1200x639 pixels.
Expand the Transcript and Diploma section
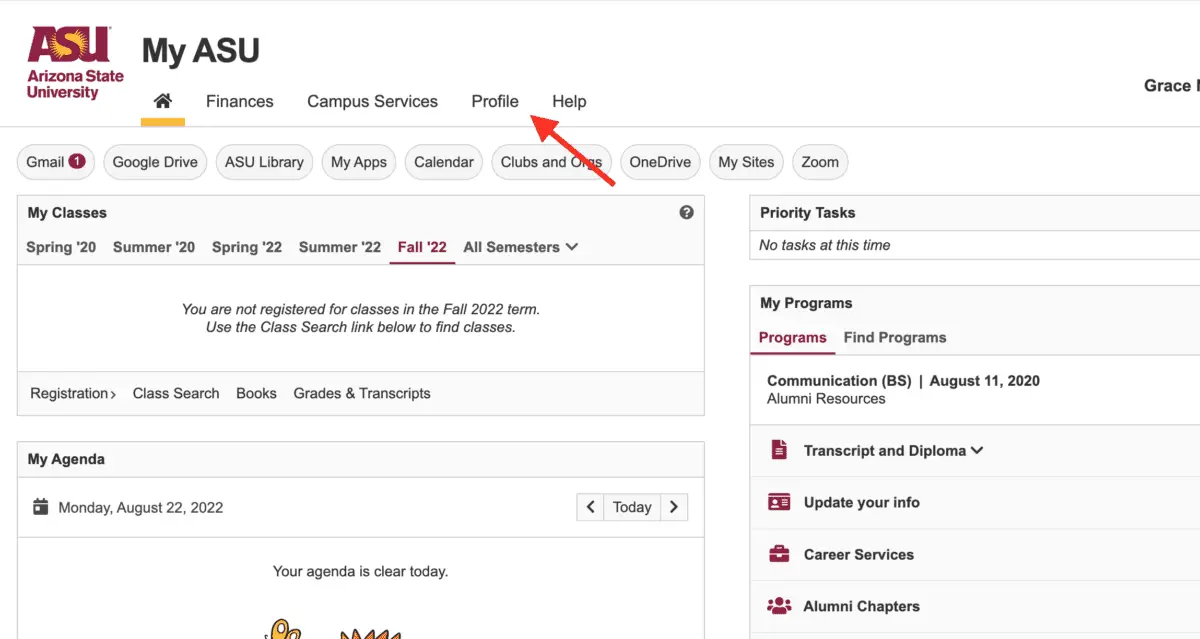977,450
